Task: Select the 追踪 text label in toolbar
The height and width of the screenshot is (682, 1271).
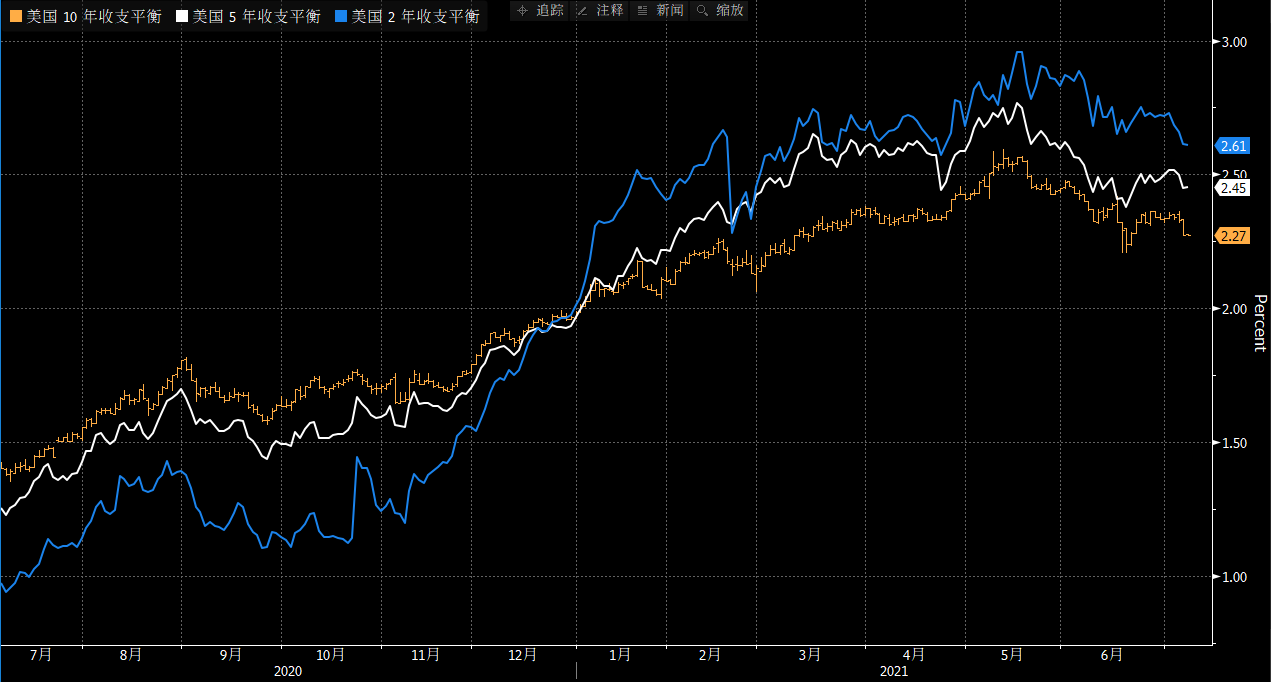Action: 550,11
